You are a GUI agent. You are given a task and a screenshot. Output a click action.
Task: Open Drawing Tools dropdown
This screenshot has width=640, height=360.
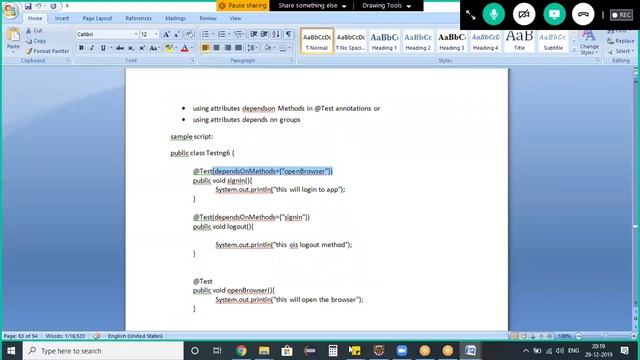(x=387, y=6)
